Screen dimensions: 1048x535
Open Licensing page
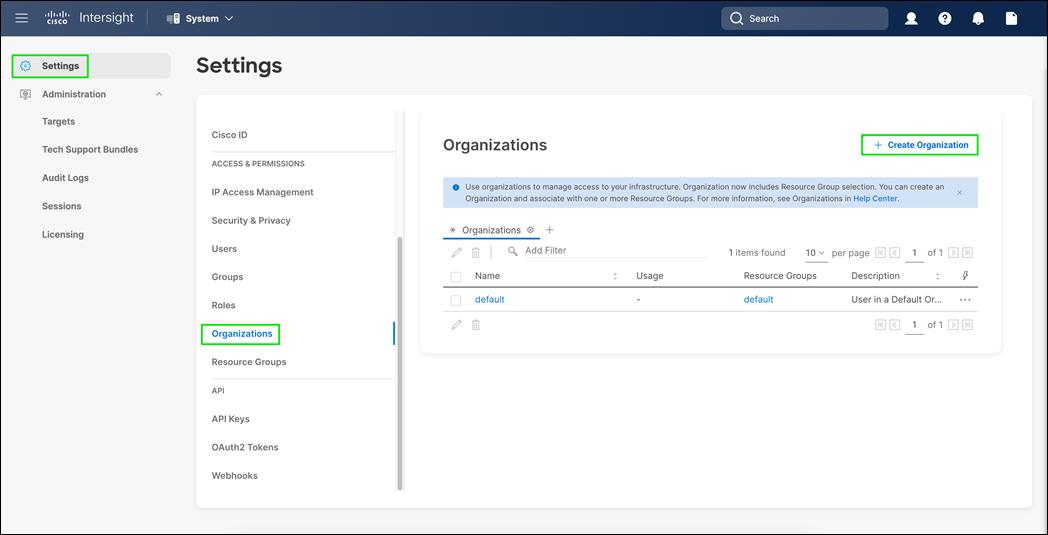[x=63, y=235]
